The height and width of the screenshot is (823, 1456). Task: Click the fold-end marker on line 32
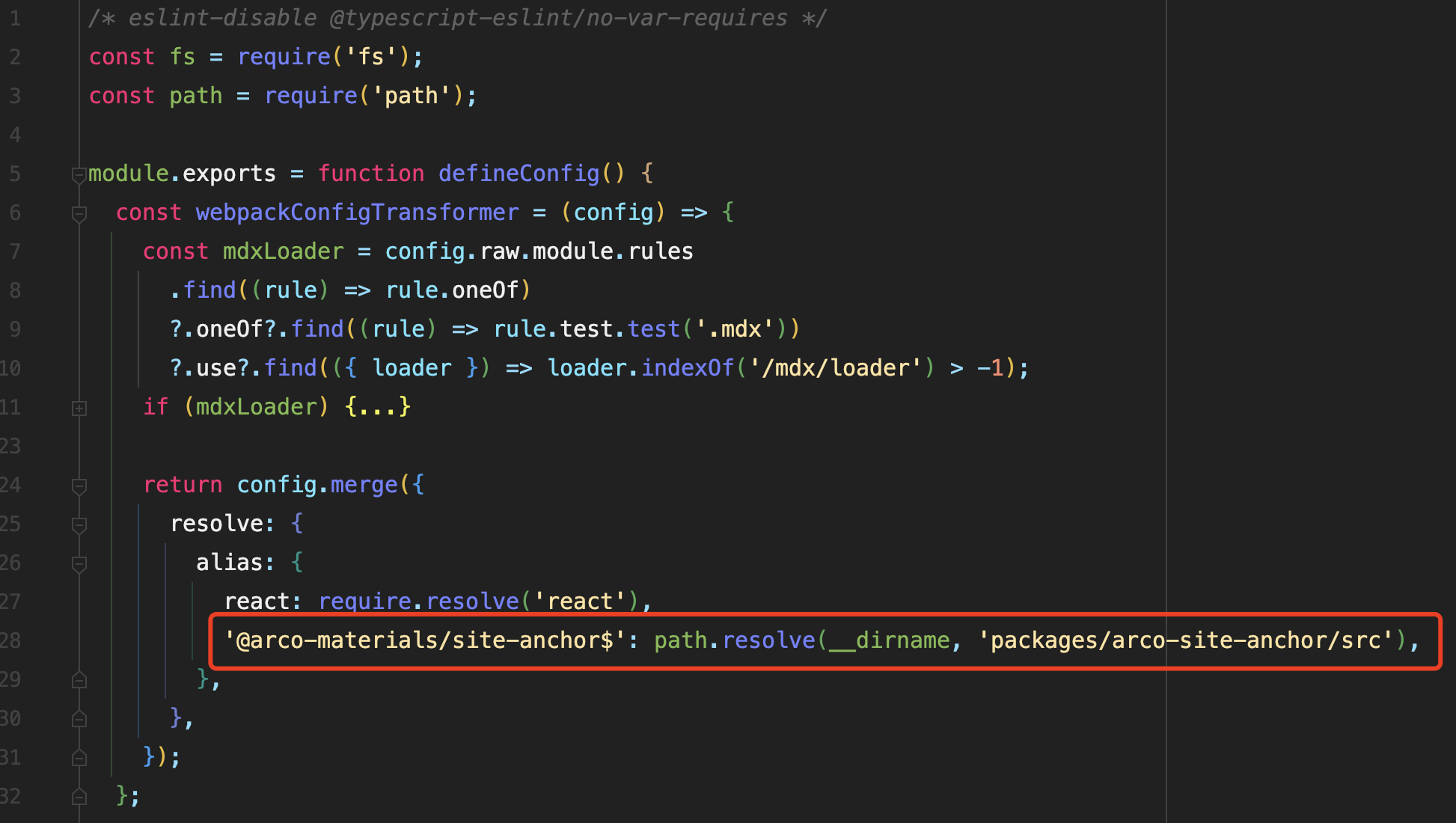pos(79,798)
